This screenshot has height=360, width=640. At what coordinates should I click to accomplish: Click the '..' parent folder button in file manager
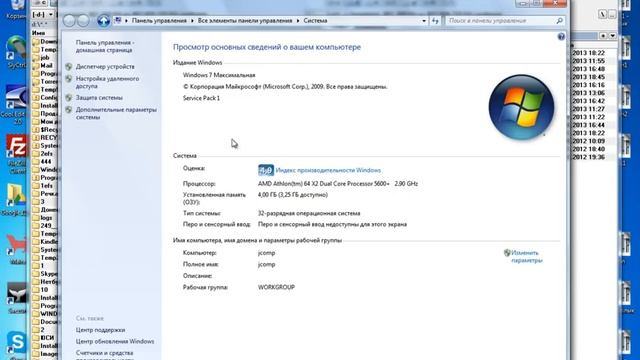pos(612,15)
